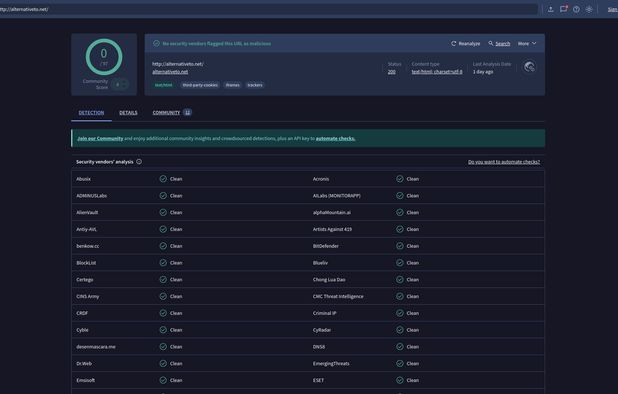Click the URL search bar field
The width and height of the screenshot is (618, 394).
coord(268,9)
